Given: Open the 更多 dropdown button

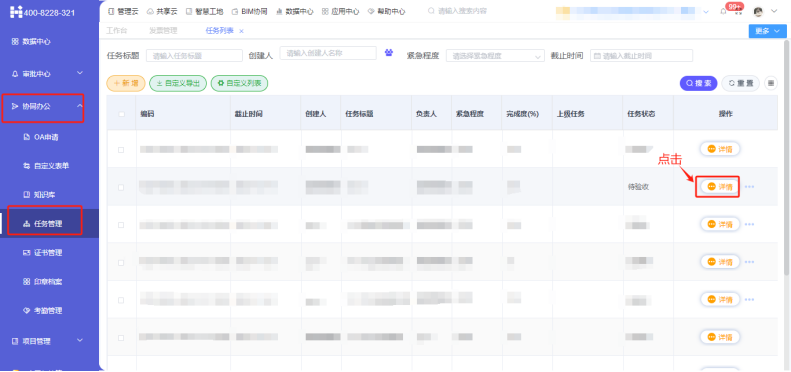Looking at the screenshot, I should tap(767, 31).
